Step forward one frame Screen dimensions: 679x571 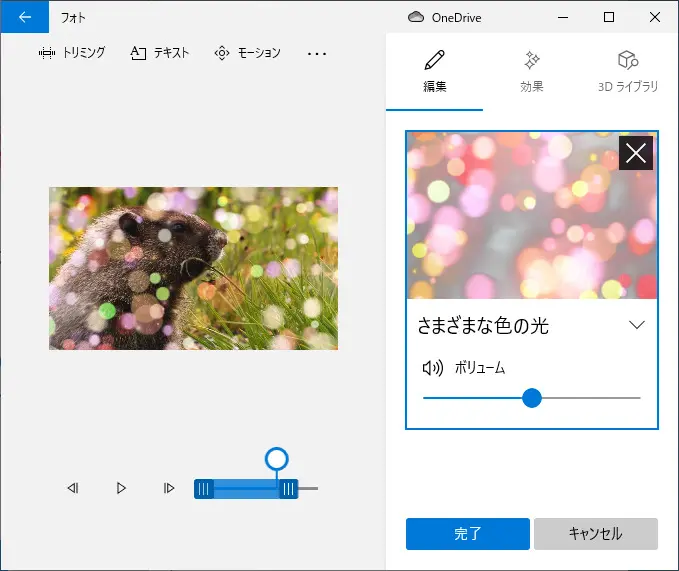click(169, 488)
